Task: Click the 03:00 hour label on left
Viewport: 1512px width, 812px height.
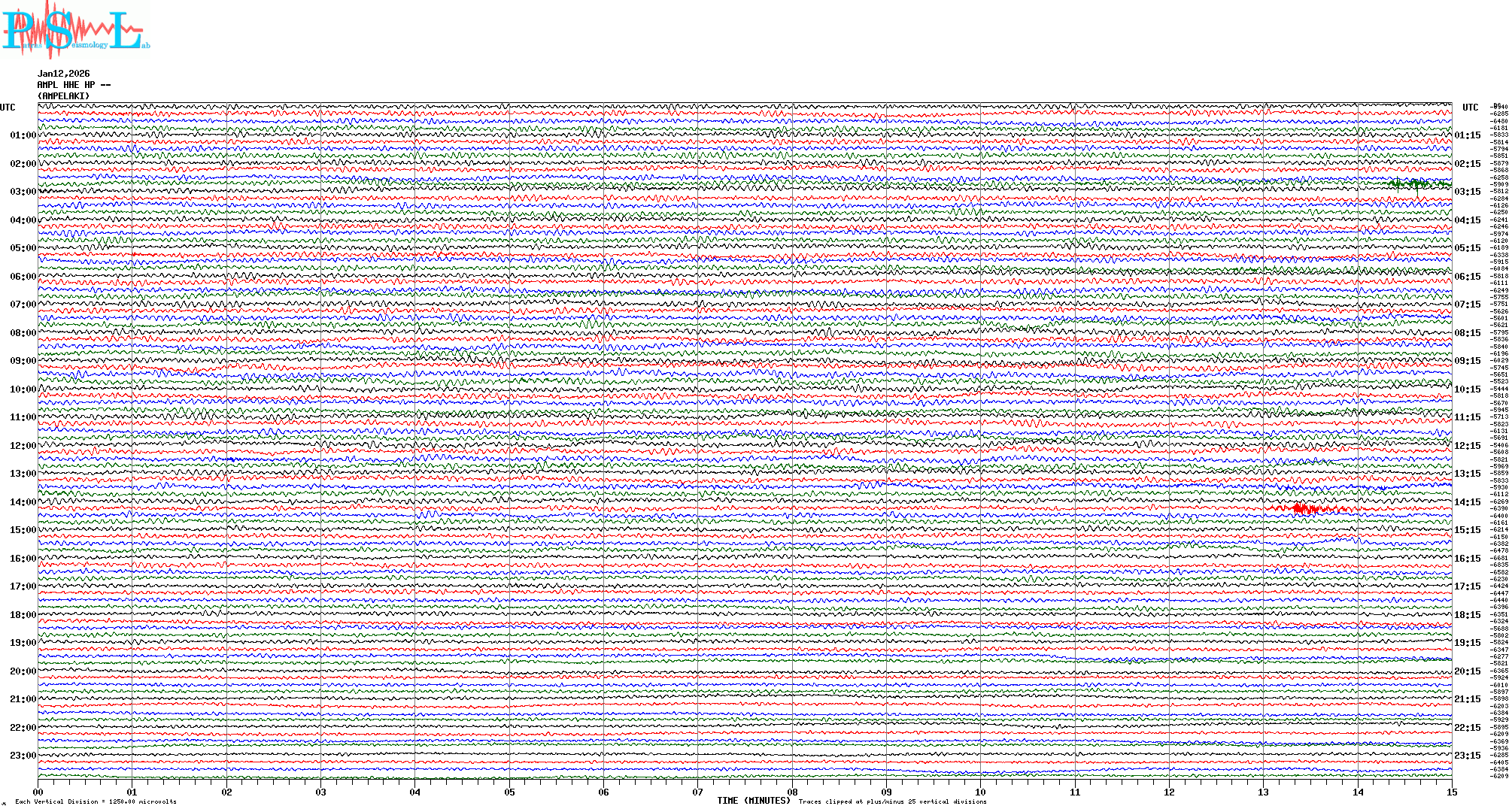Action: (23, 192)
